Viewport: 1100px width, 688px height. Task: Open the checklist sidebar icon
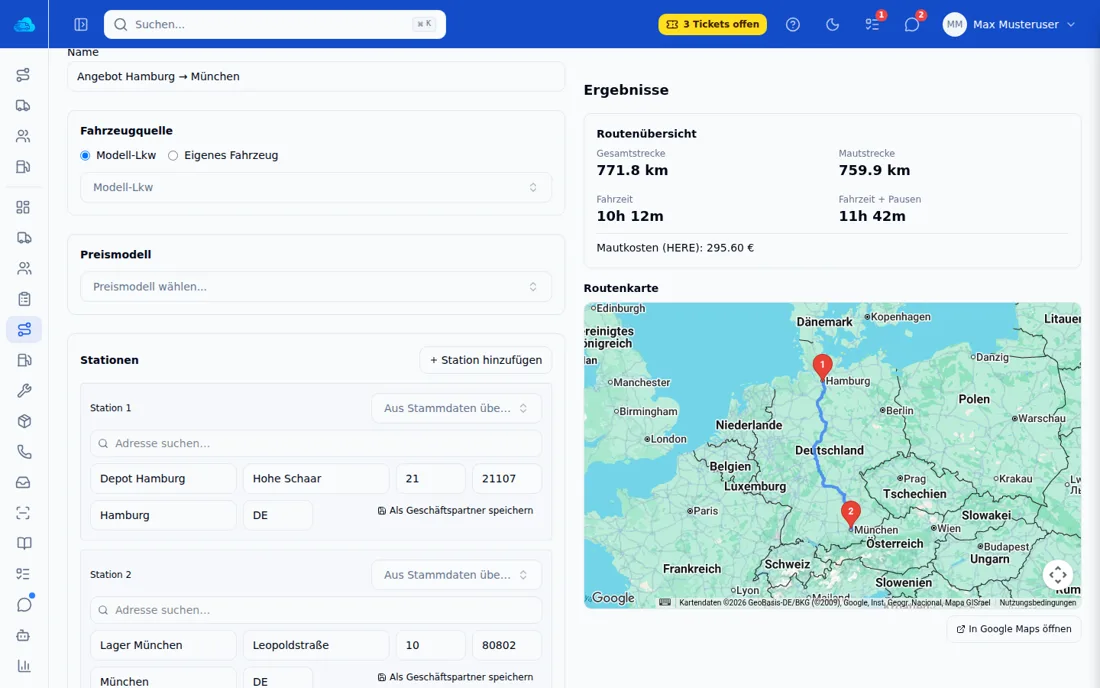point(24,574)
